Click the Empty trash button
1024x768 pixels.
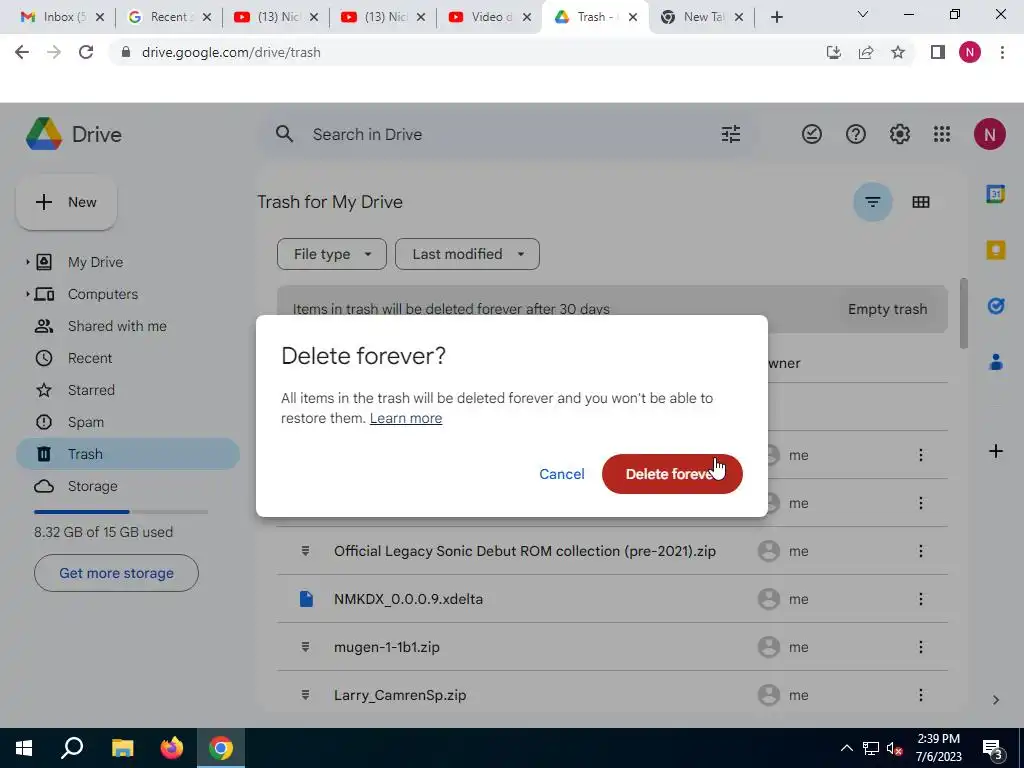click(887, 309)
